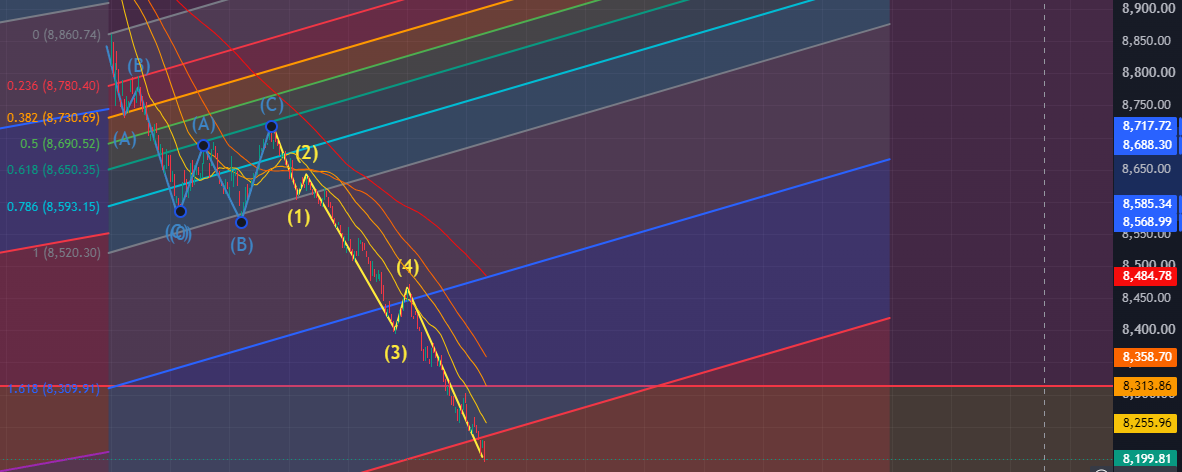The width and height of the screenshot is (1182, 472).
Task: Click the yellow Elliott wave (4) label
Action: point(407,267)
